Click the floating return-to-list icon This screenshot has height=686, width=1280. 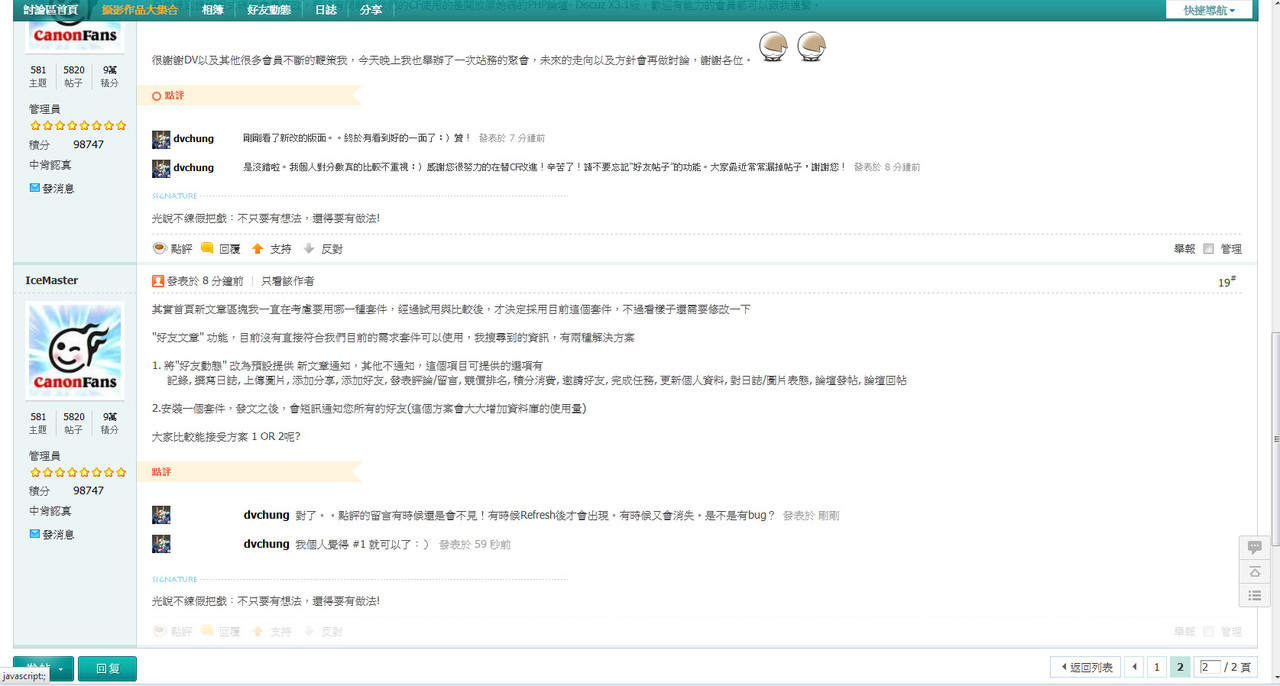tap(1254, 595)
